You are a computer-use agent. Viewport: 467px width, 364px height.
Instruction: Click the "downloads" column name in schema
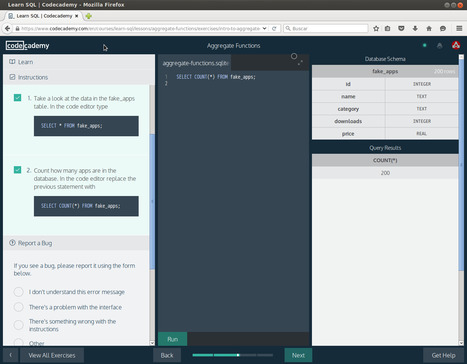click(x=348, y=121)
